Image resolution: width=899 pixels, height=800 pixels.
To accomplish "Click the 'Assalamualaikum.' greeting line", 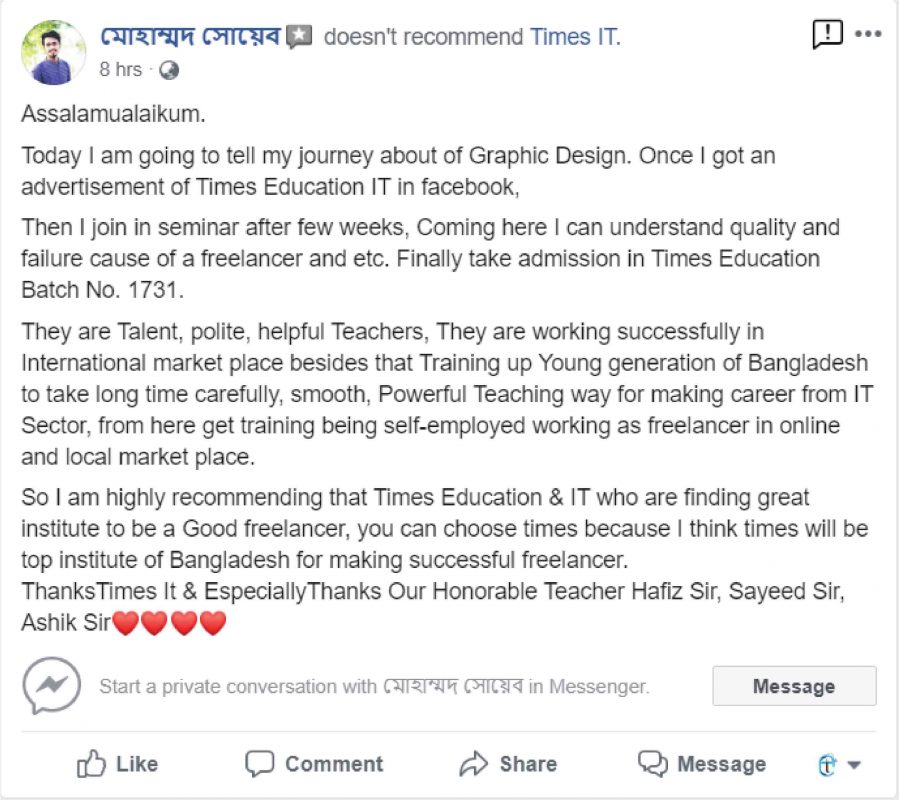I will pos(113,114).
